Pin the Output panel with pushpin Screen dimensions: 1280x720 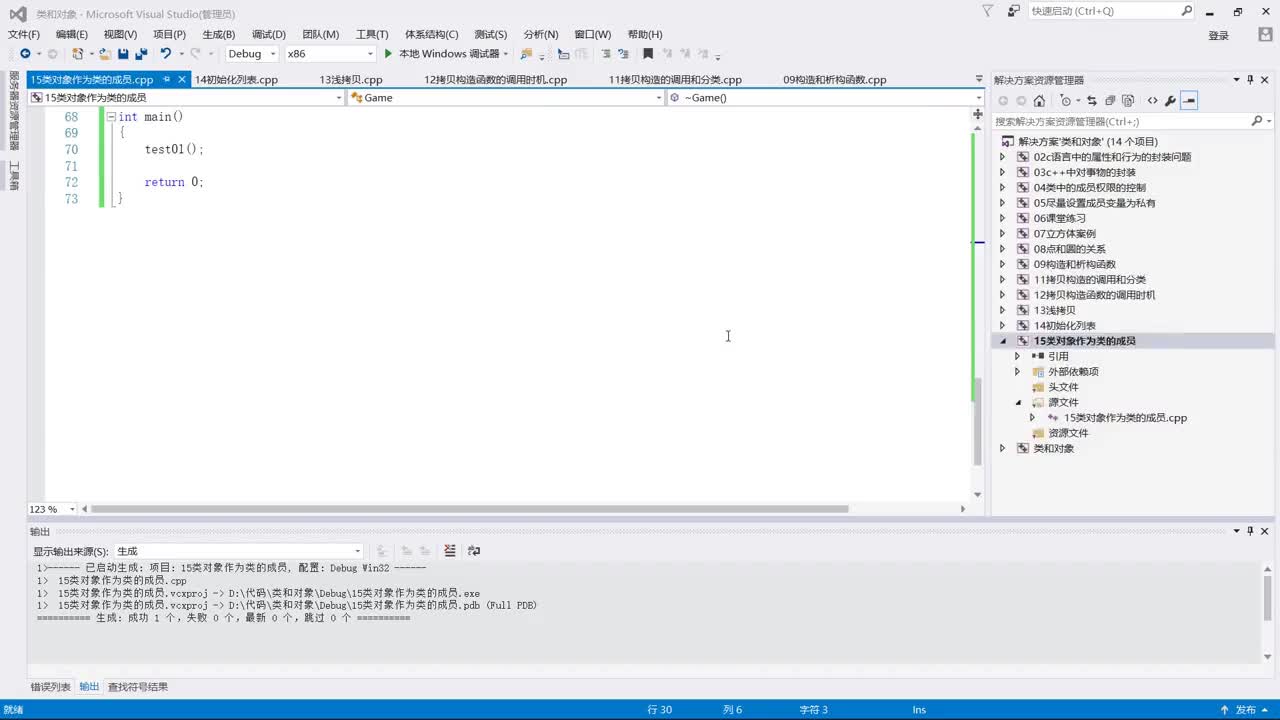pyautogui.click(x=1250, y=531)
